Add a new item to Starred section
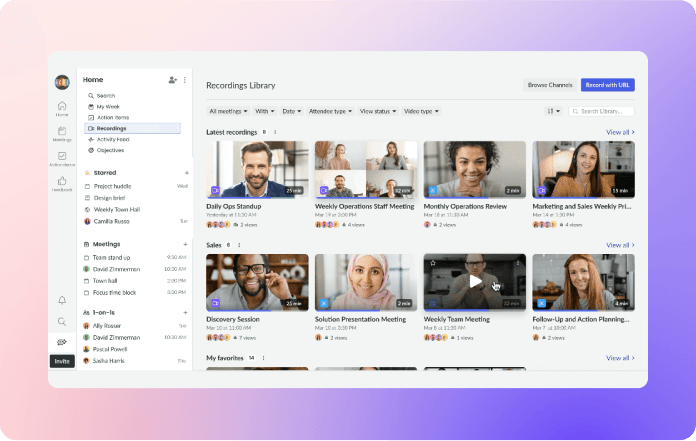Image resolution: width=696 pixels, height=441 pixels. pos(186,173)
